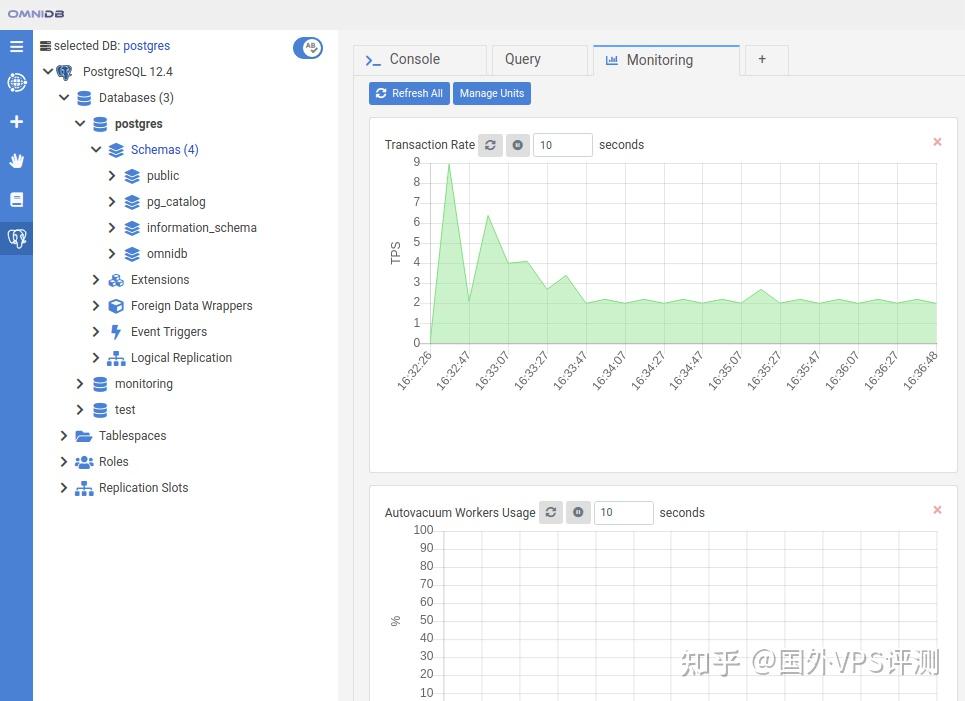The height and width of the screenshot is (701, 965).
Task: Open the snippets notebook icon in sidebar
Action: pyautogui.click(x=16, y=199)
